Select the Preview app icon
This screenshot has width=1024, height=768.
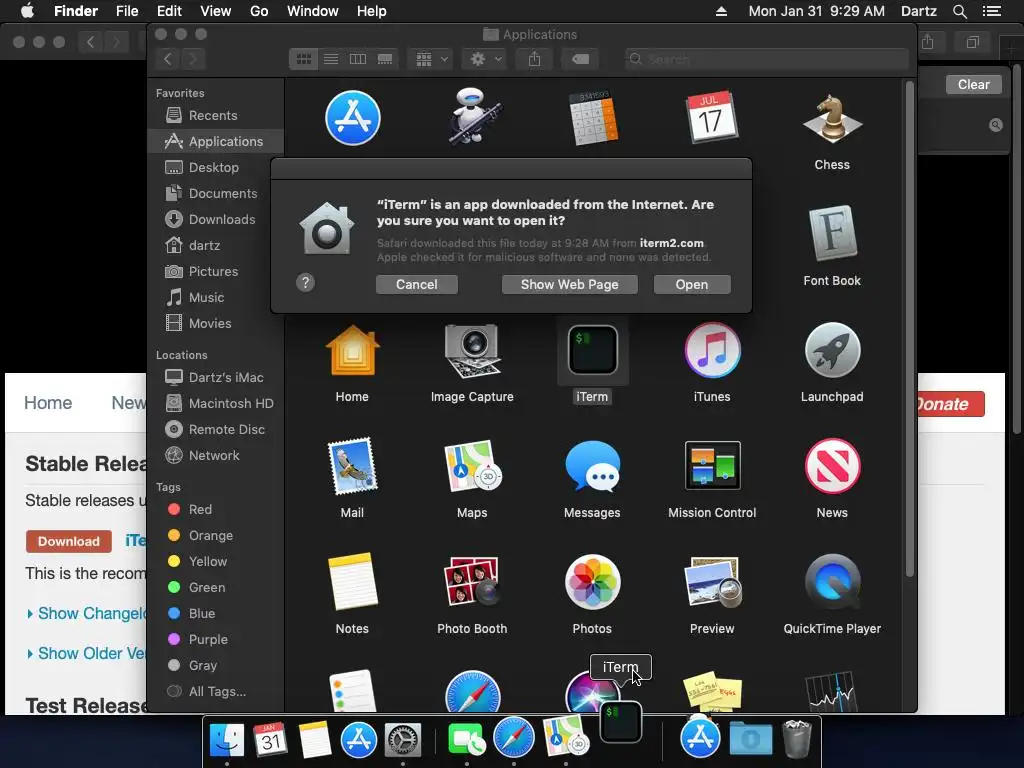[712, 582]
